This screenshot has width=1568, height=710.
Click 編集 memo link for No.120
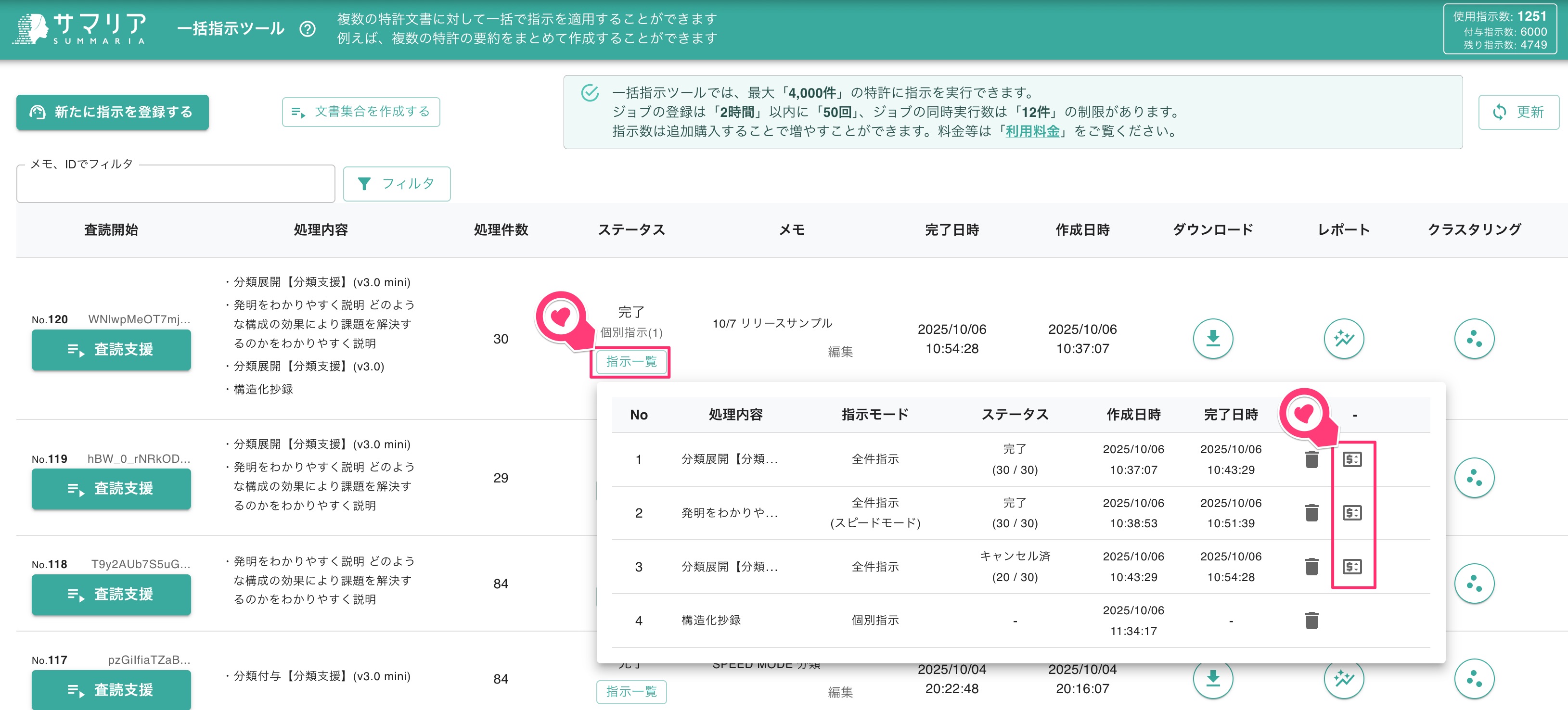tap(840, 352)
